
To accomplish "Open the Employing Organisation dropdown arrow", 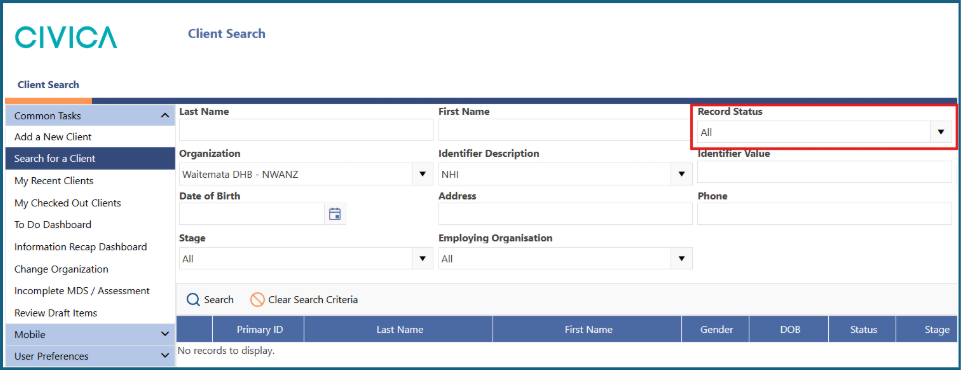I will (x=681, y=259).
